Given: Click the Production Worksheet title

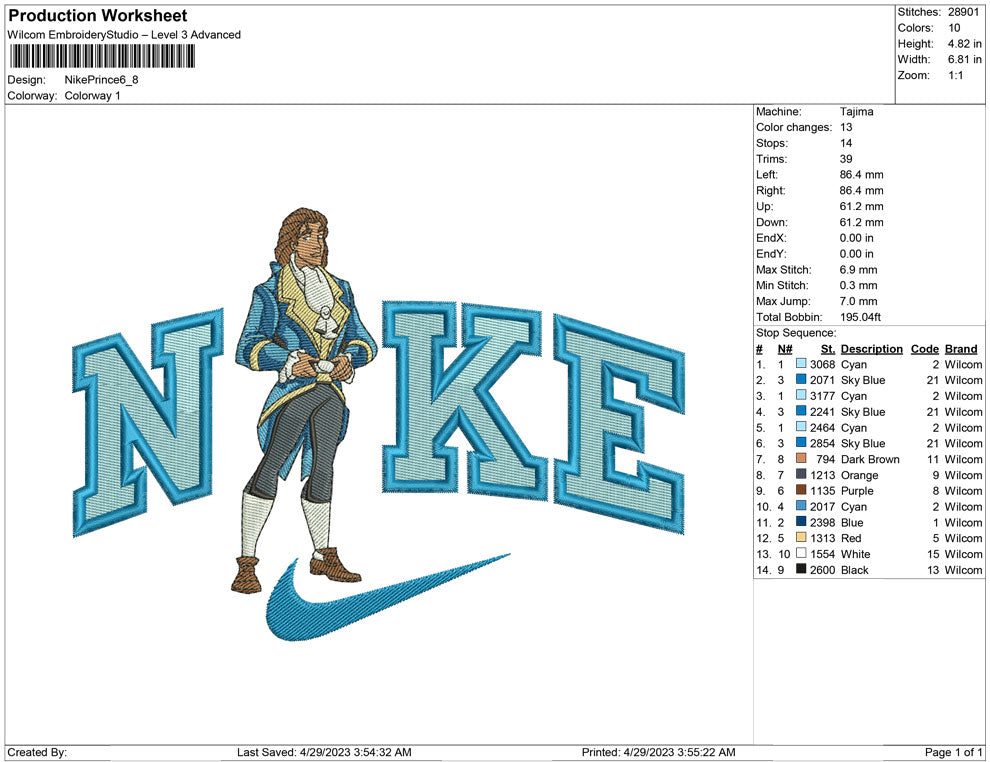Looking at the screenshot, I should pos(97,16).
